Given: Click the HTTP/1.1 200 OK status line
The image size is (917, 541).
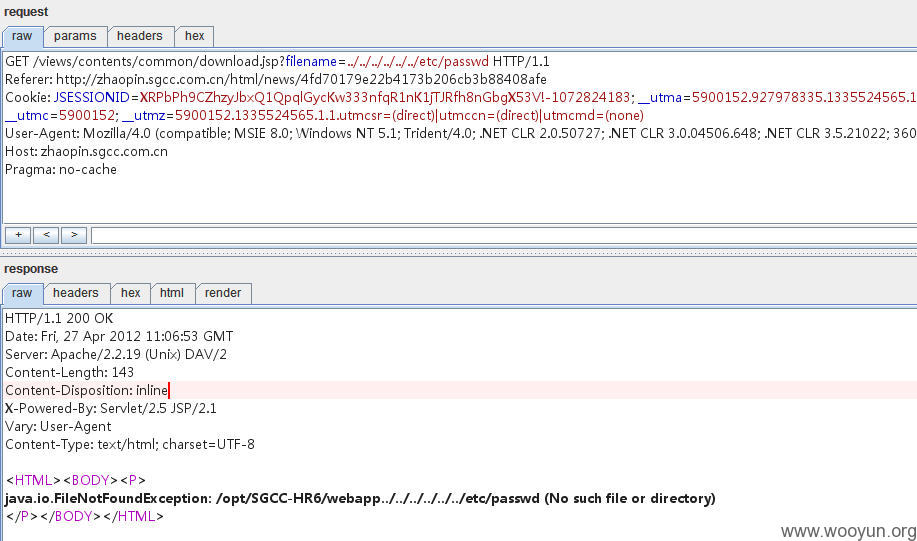Looking at the screenshot, I should 59,319.
